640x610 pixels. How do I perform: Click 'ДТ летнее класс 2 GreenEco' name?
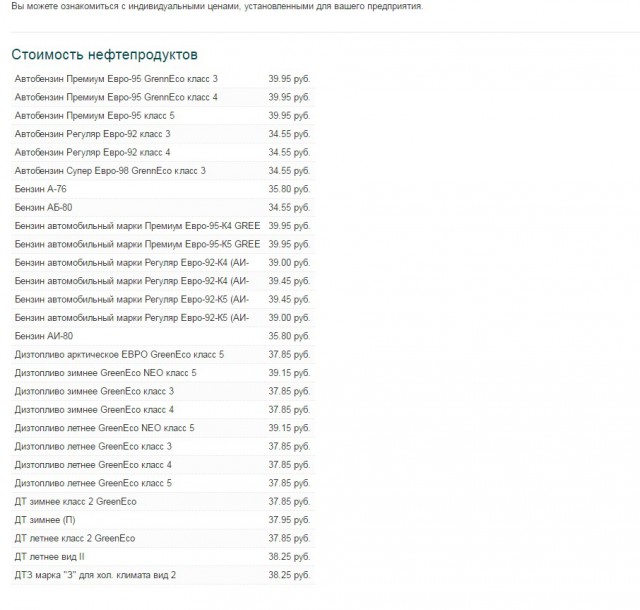[75, 538]
